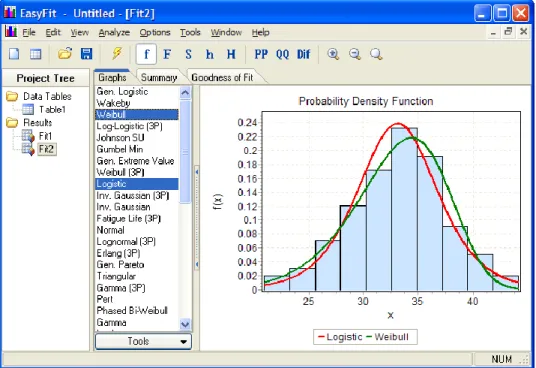Open the Edit menu

pyautogui.click(x=53, y=32)
